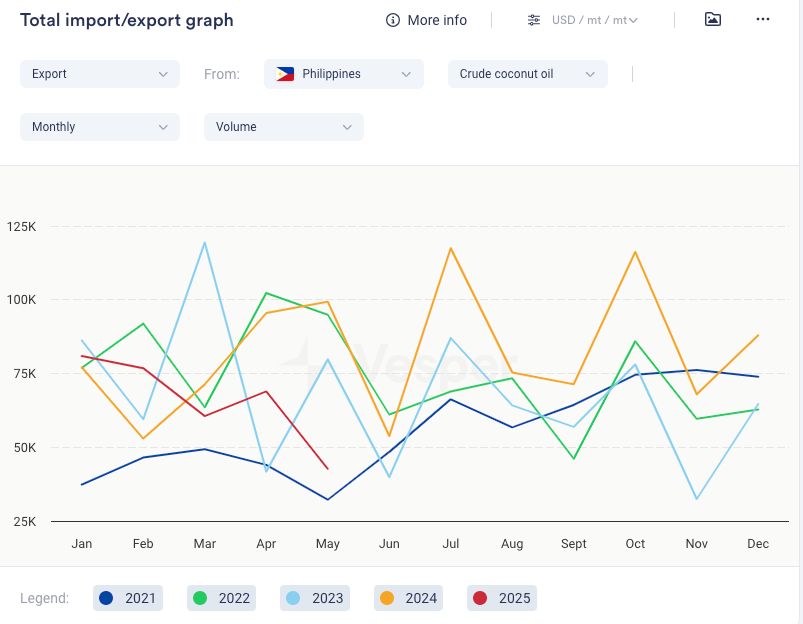Screen dimensions: 803x624
Task: Open the three-dot options menu
Action: [x=763, y=19]
